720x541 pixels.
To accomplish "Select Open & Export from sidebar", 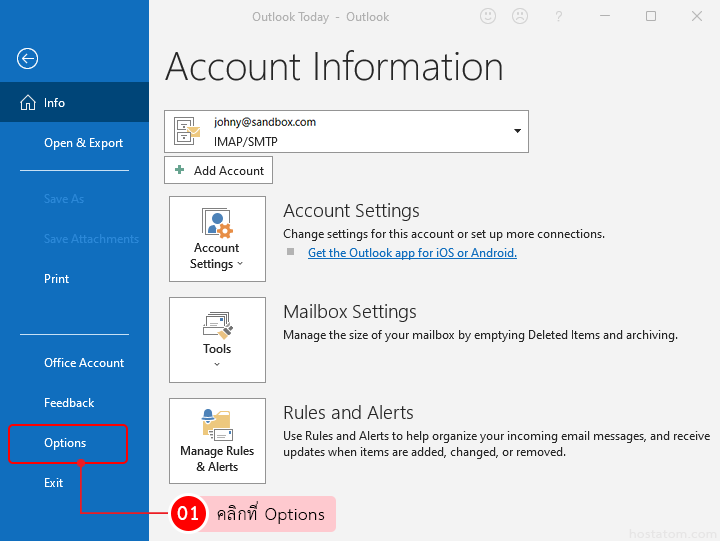I will coord(83,143).
